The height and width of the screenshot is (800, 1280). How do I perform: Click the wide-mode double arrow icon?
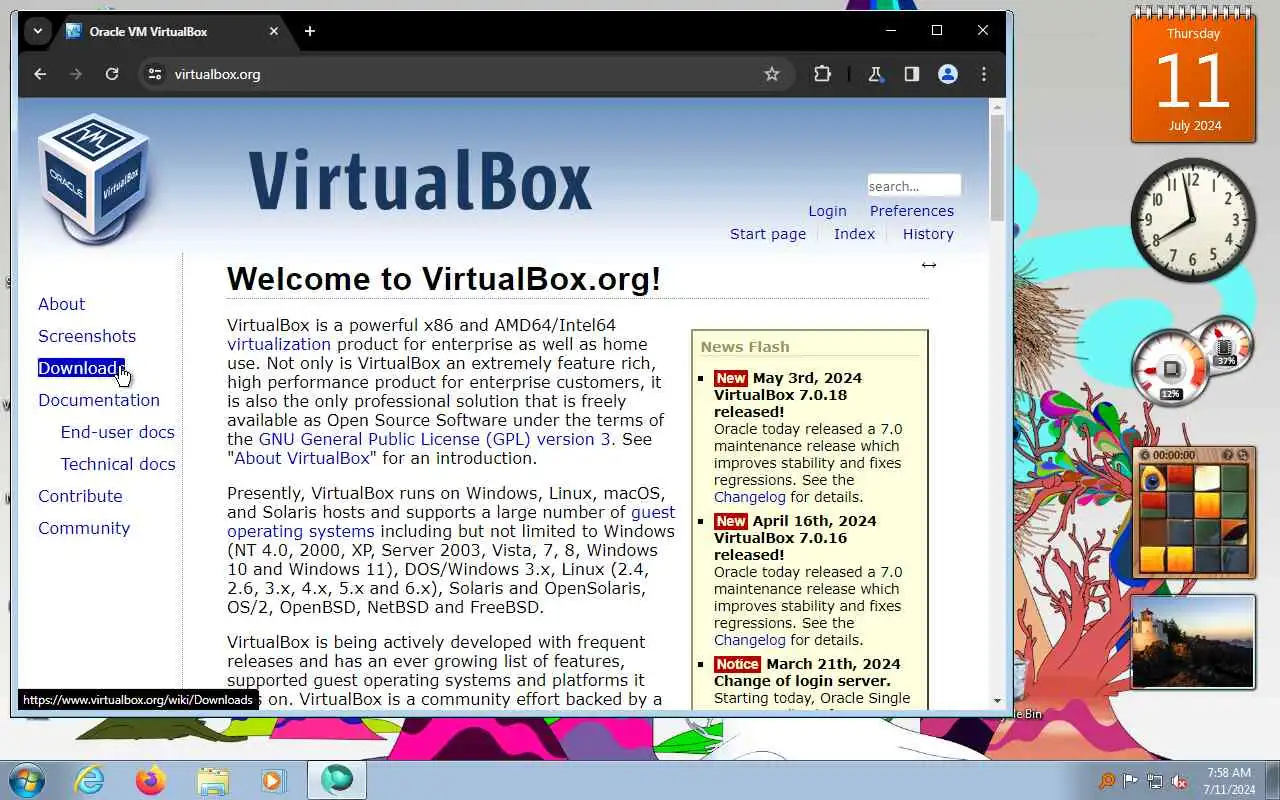click(929, 265)
